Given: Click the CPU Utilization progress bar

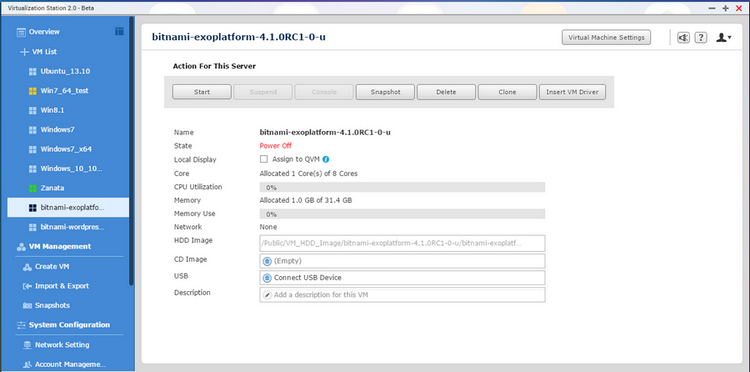Looking at the screenshot, I should pos(402,187).
